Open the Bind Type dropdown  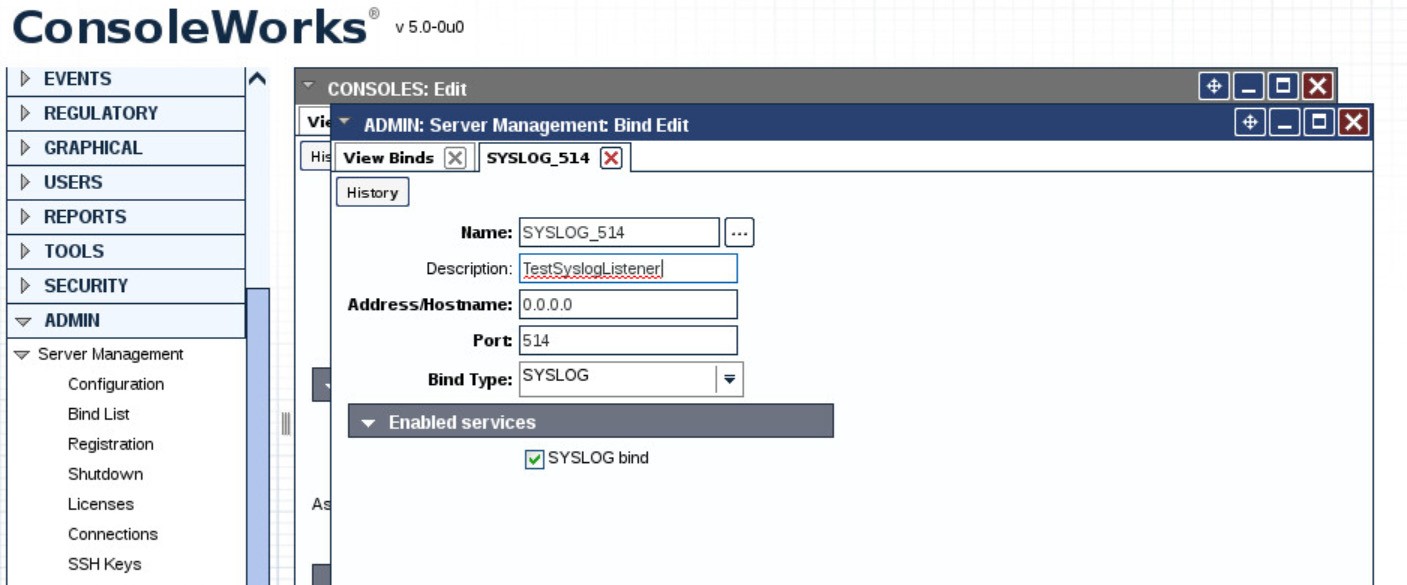tap(729, 379)
